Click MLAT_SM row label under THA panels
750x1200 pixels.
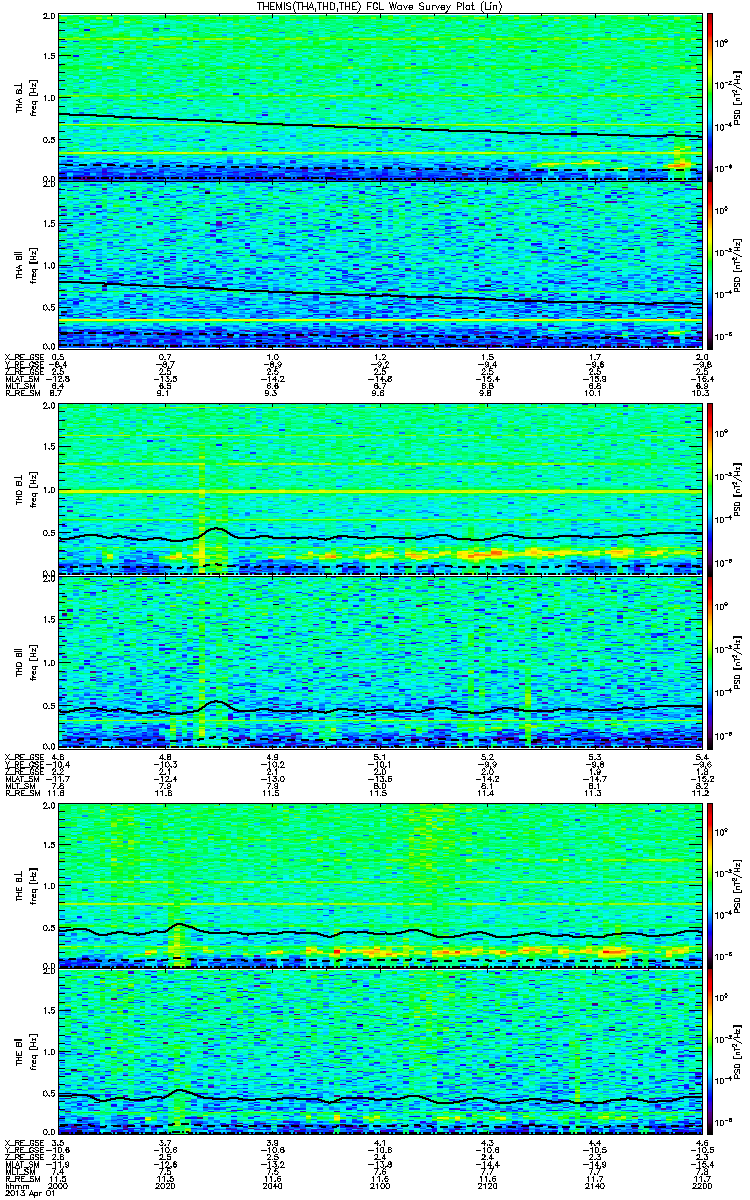[22, 381]
